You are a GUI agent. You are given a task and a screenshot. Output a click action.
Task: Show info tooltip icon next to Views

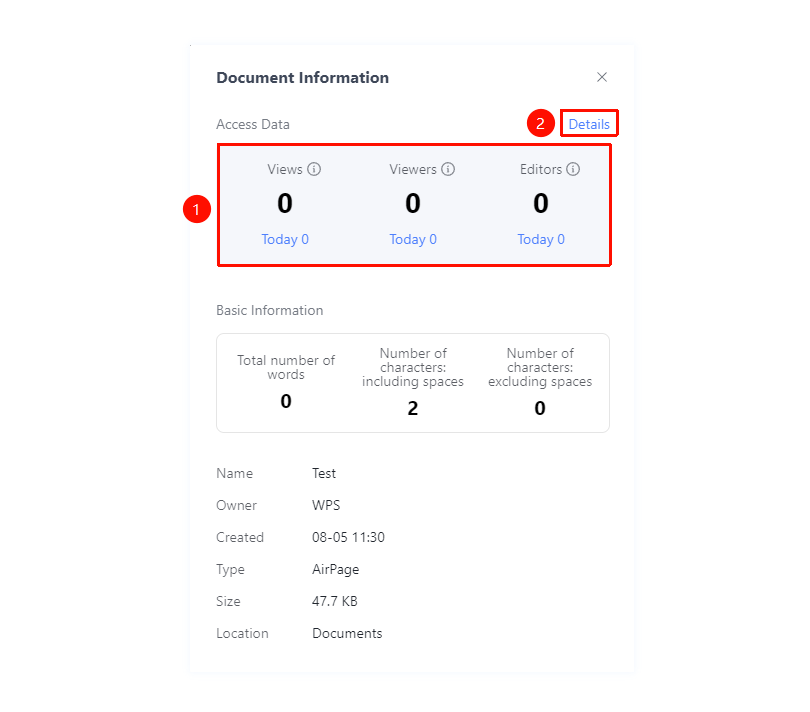[x=314, y=169]
